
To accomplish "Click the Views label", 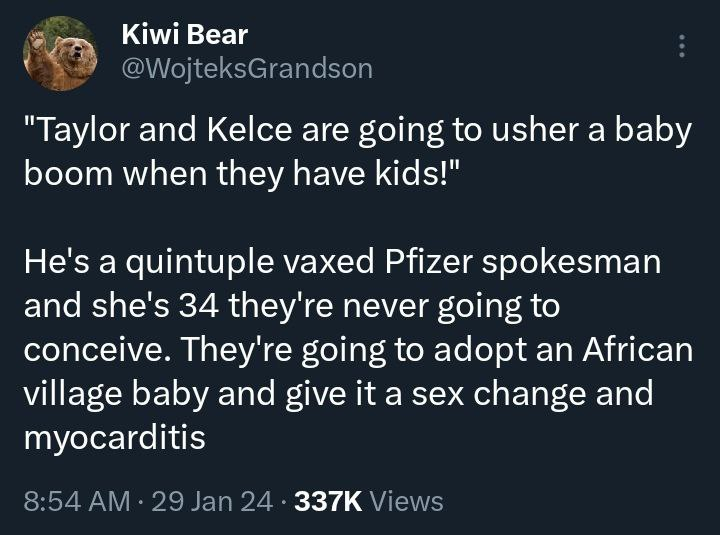I will 406,501.
